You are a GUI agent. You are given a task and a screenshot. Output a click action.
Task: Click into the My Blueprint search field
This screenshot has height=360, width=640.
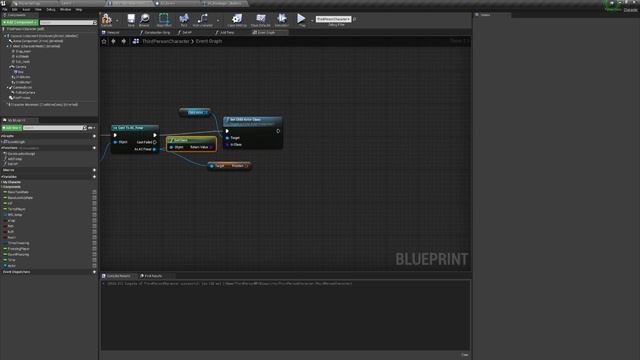point(54,128)
